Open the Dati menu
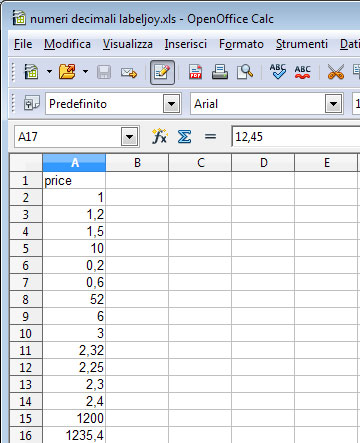 point(349,44)
